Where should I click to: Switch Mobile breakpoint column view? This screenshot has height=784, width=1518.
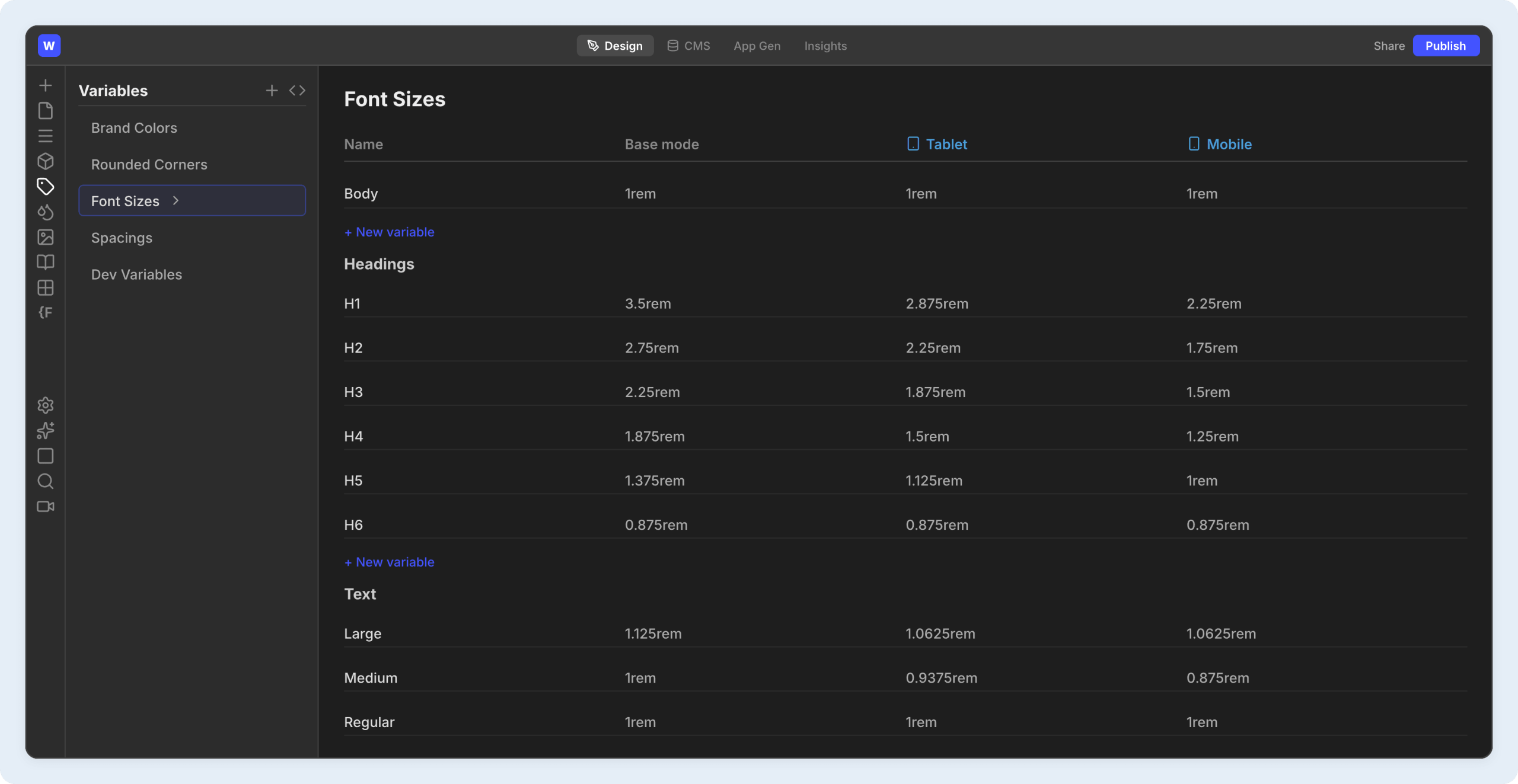[1220, 144]
